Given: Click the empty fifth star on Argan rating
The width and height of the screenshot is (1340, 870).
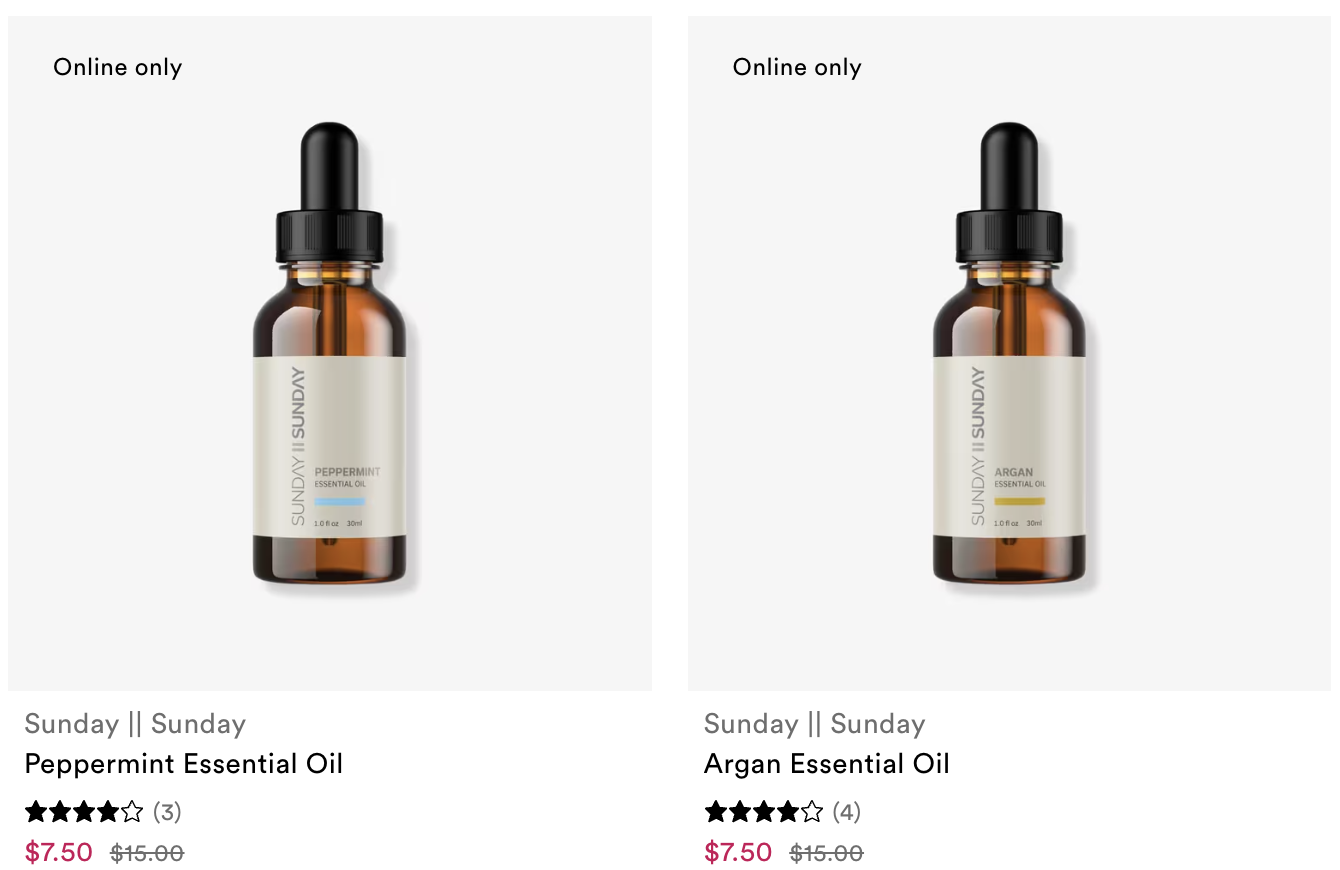Looking at the screenshot, I should point(813,811).
